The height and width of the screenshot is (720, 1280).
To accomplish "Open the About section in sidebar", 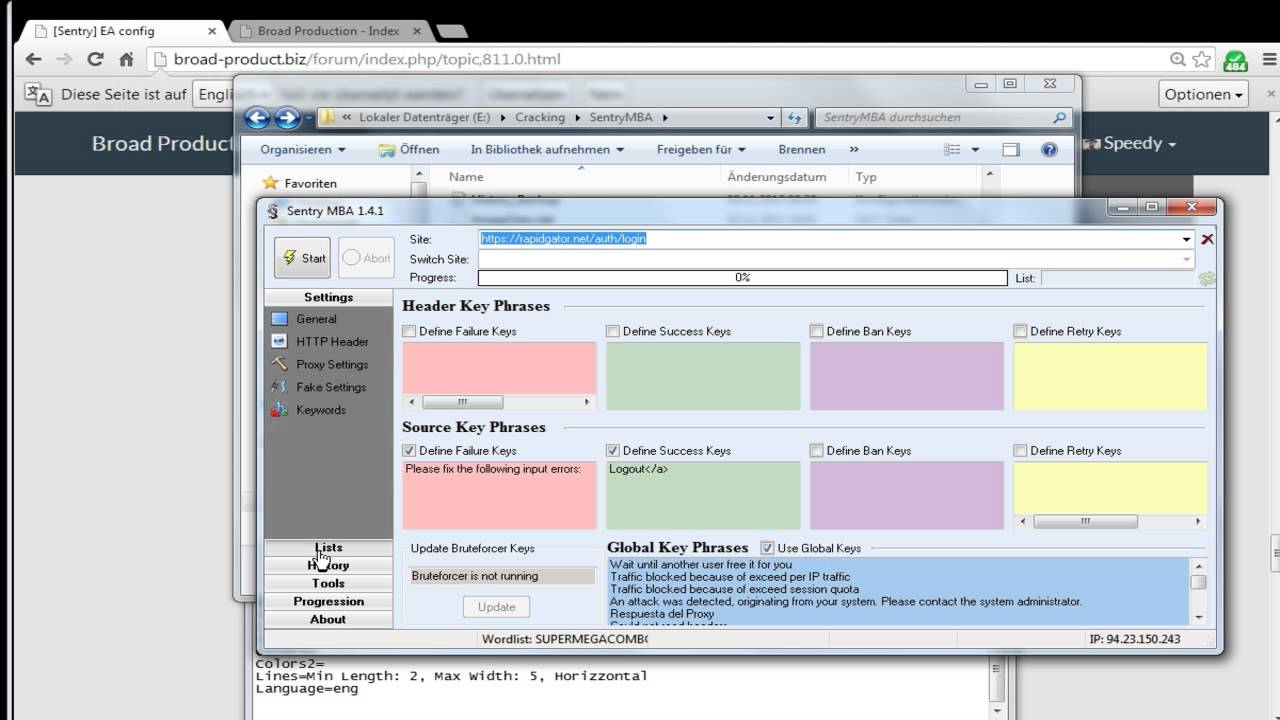I will [328, 619].
